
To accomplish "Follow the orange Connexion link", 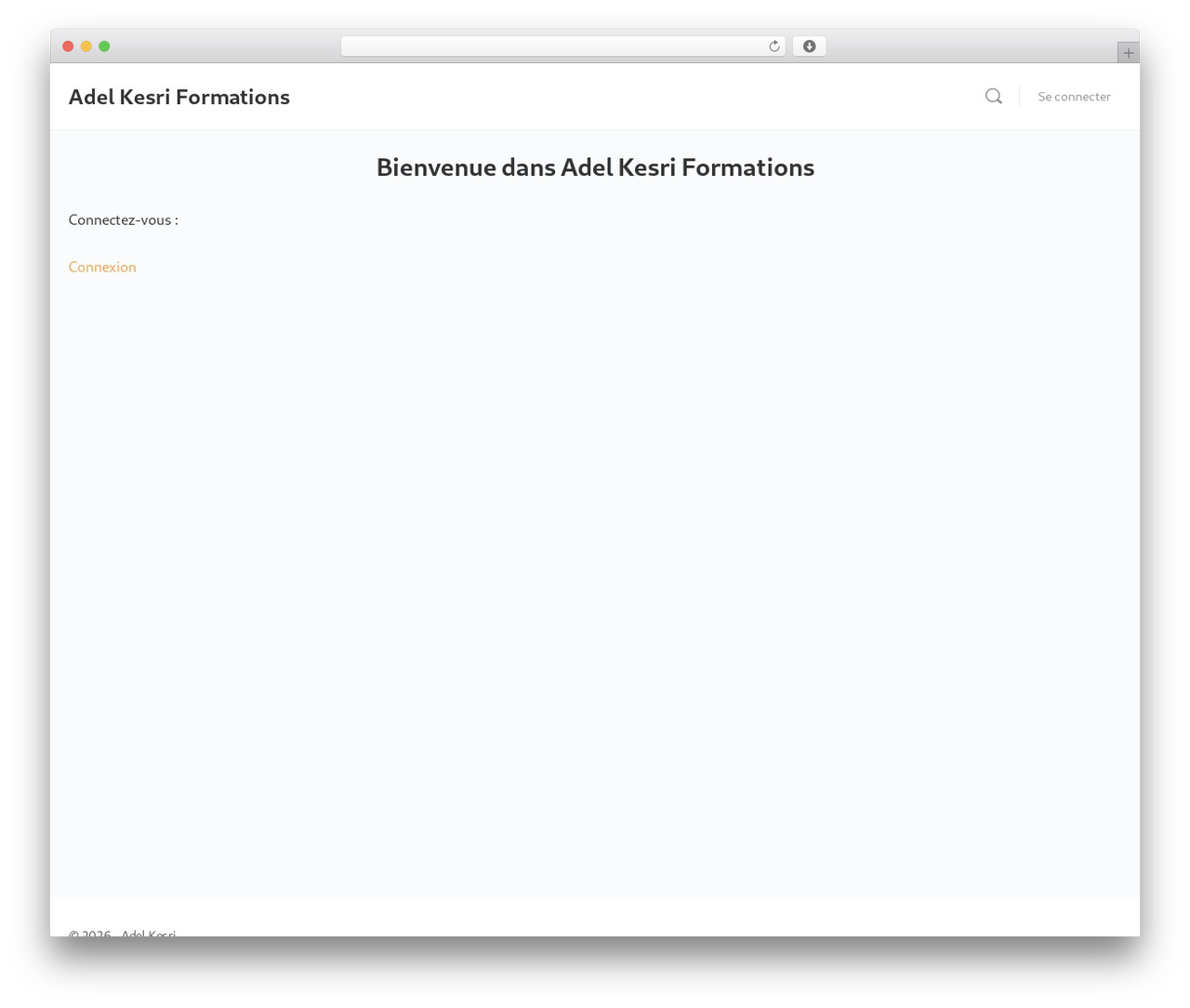I will [x=102, y=267].
